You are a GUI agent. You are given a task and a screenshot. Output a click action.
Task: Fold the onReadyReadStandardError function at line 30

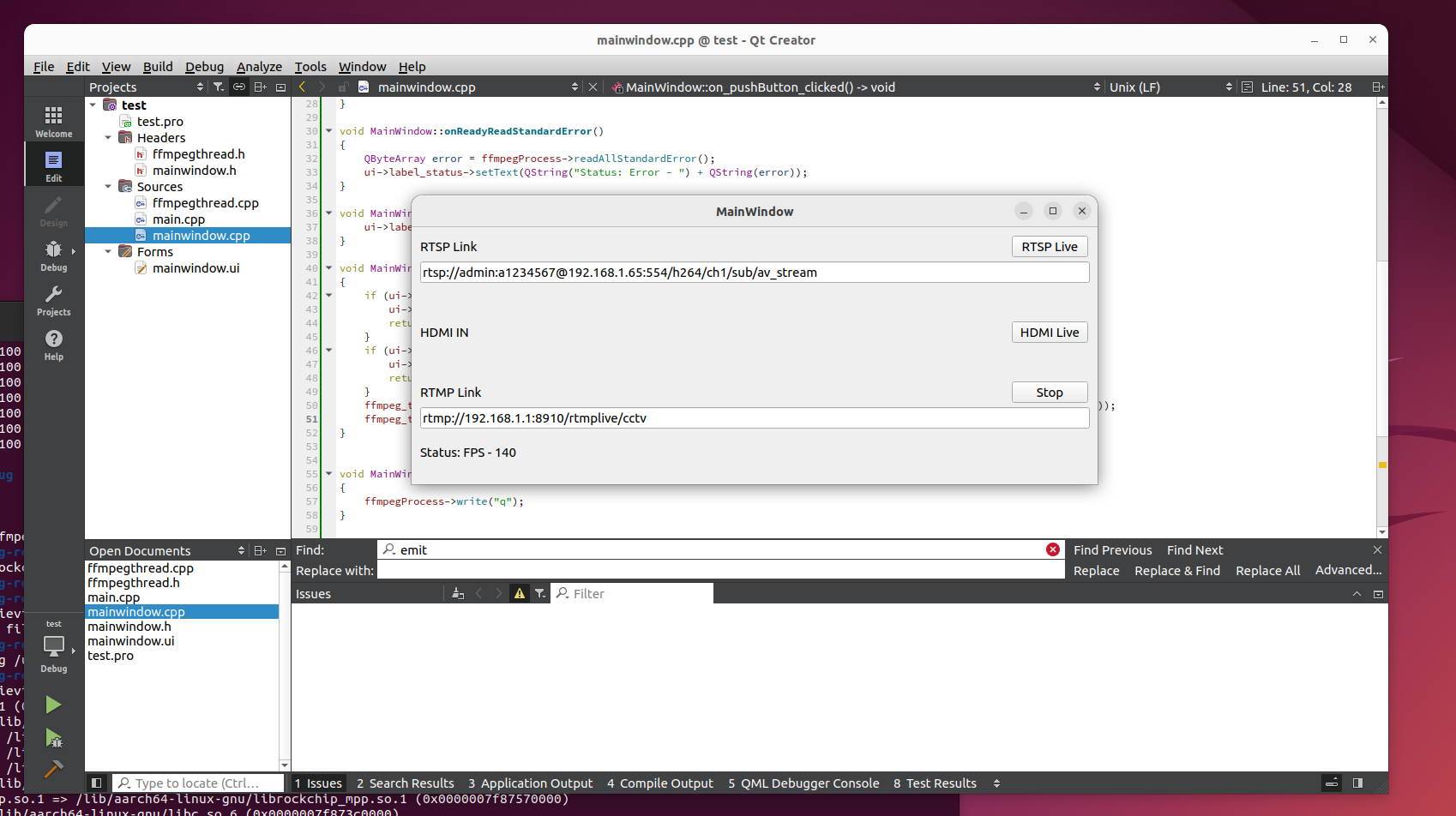(x=328, y=130)
